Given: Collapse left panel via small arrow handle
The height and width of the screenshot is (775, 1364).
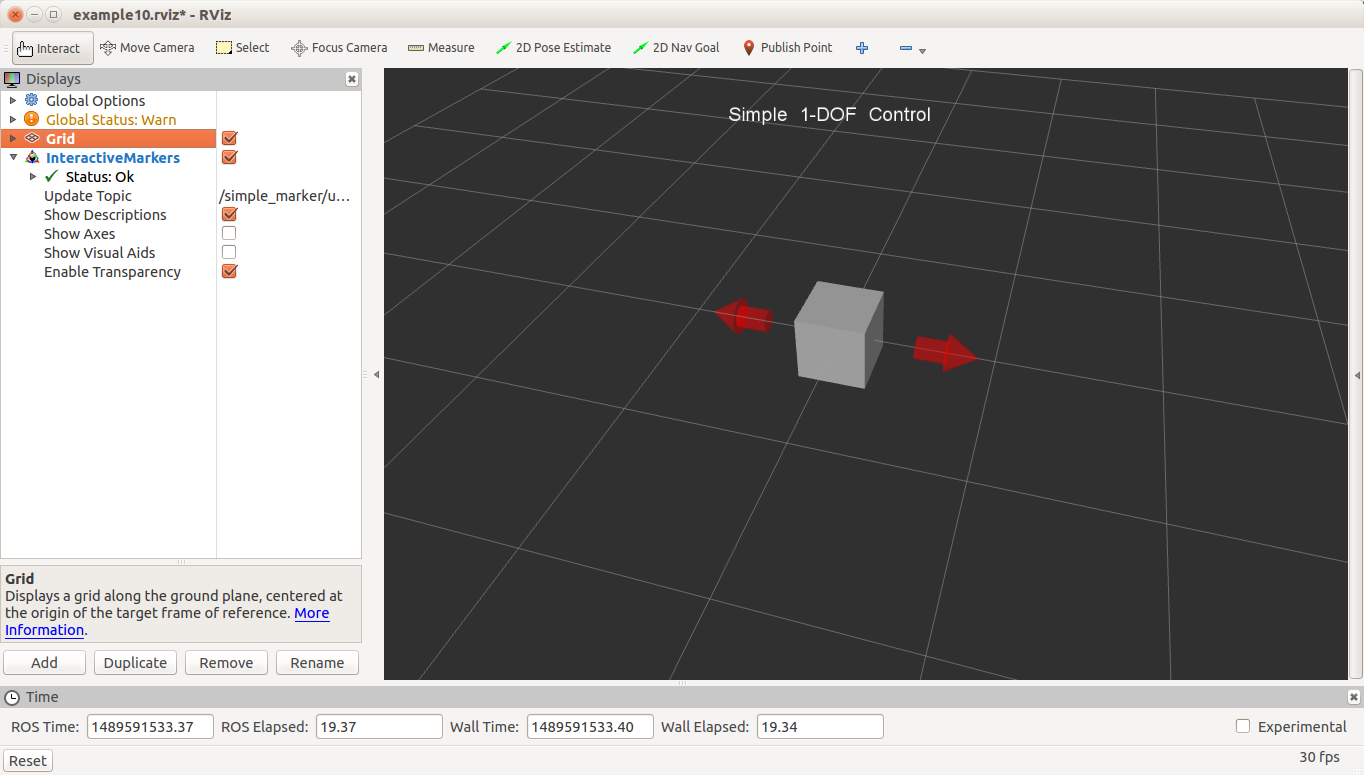Looking at the screenshot, I should 376,374.
